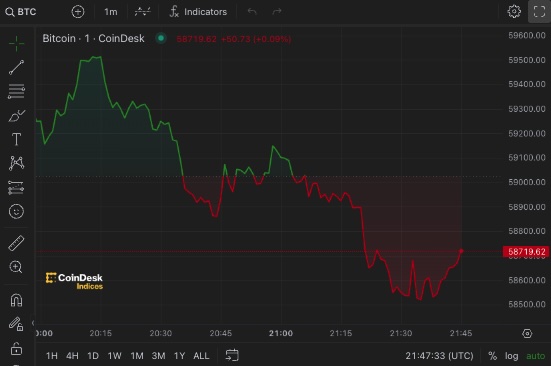Set range to 1W
Viewport: 551px width, 366px height.
(x=114, y=356)
